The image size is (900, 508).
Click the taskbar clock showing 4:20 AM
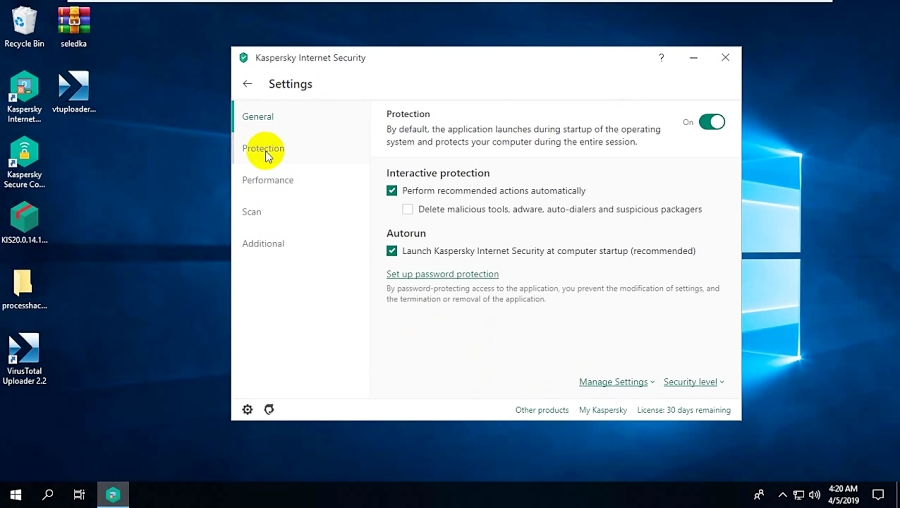843,494
